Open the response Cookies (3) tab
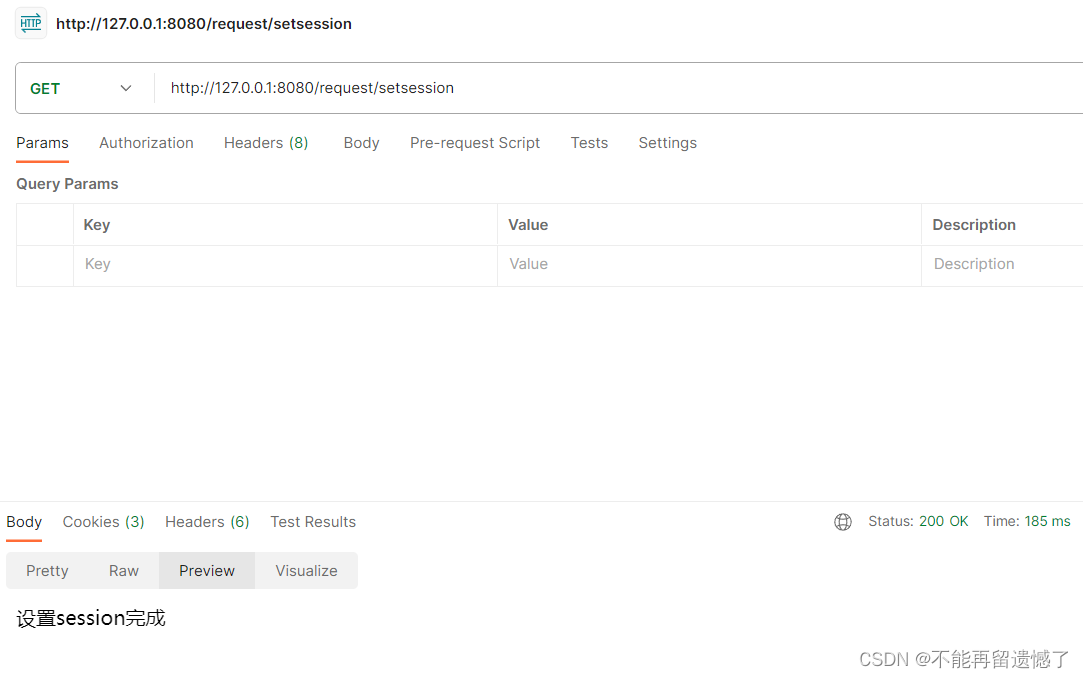The image size is (1083, 678). point(104,522)
